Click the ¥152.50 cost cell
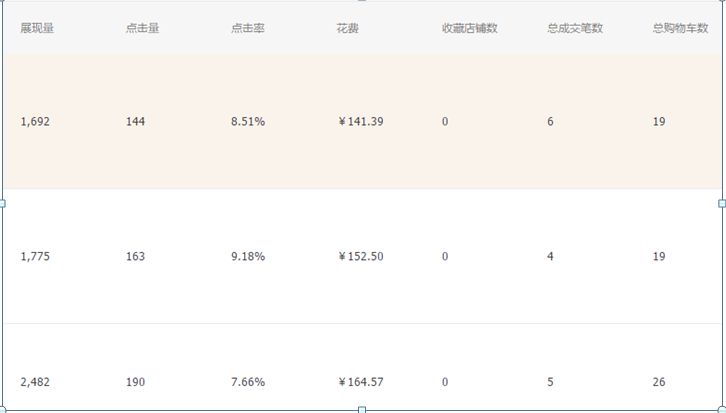The image size is (726, 413). click(x=361, y=257)
